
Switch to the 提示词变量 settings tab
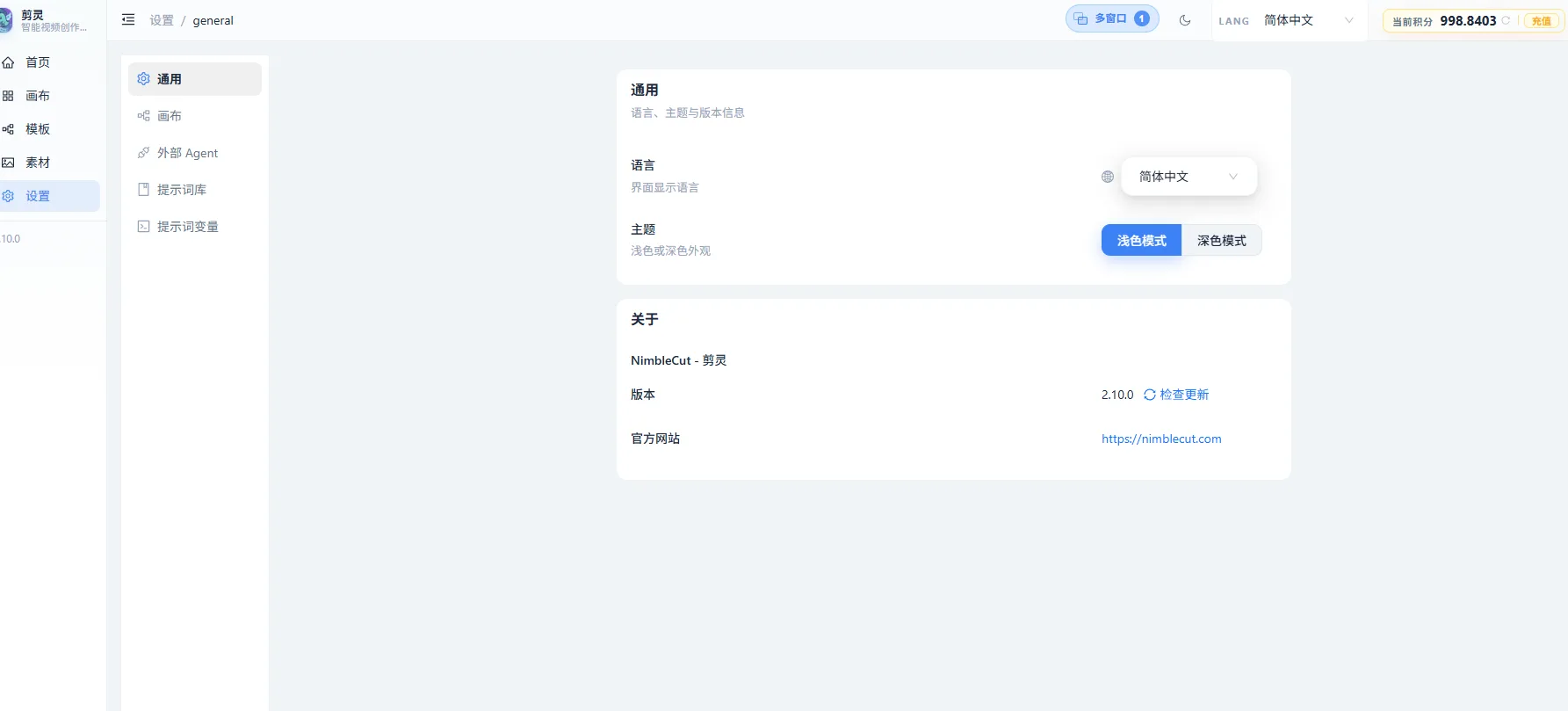[x=195, y=227]
